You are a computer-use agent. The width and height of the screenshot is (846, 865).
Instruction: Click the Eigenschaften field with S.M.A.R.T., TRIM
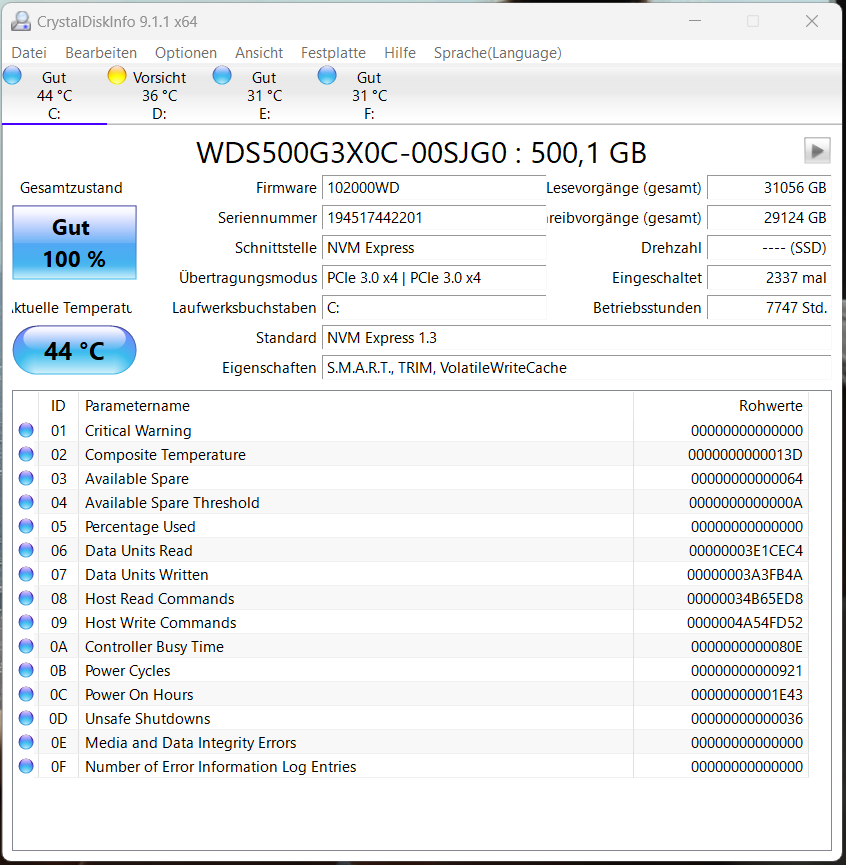click(x=577, y=367)
